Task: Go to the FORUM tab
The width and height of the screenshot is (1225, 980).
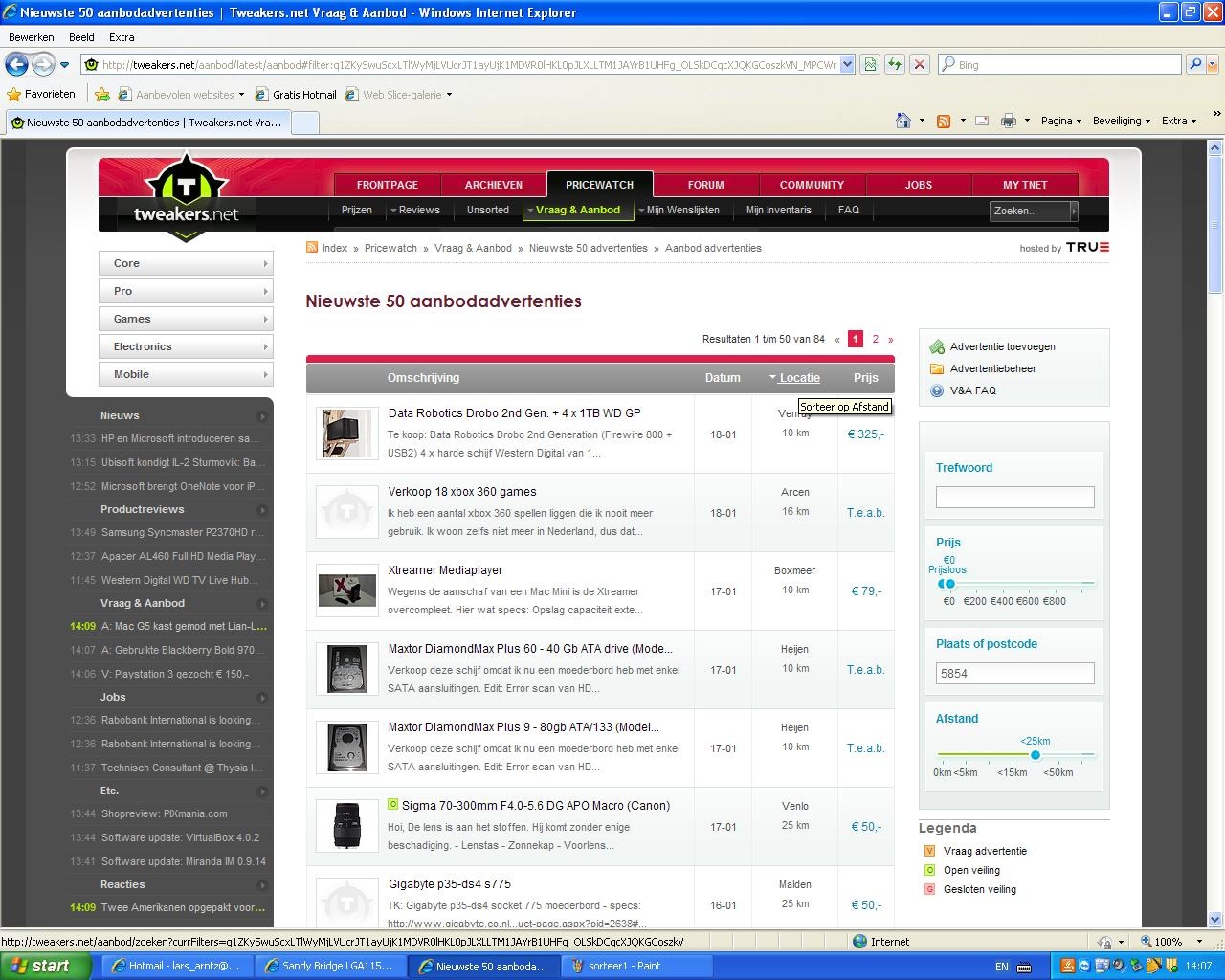Action: click(x=706, y=185)
